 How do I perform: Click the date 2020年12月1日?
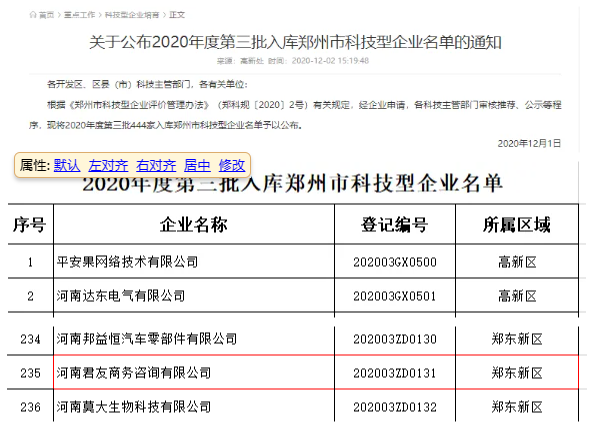pos(529,143)
